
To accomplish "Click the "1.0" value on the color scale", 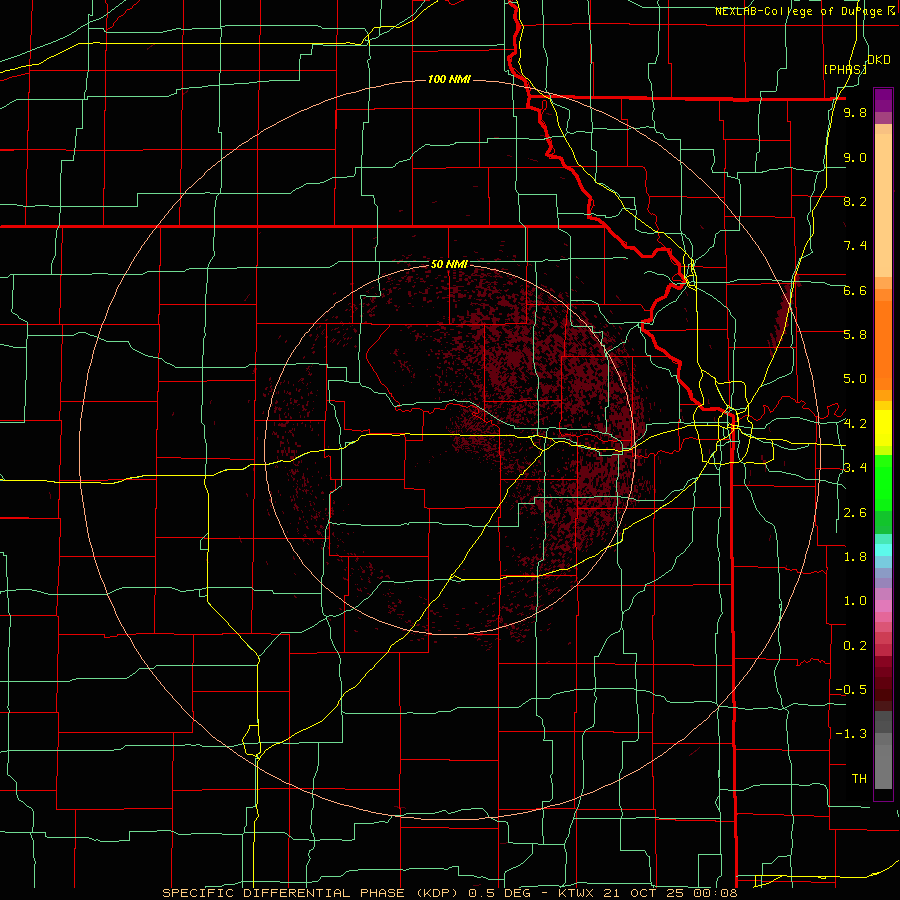I will pos(855,601).
